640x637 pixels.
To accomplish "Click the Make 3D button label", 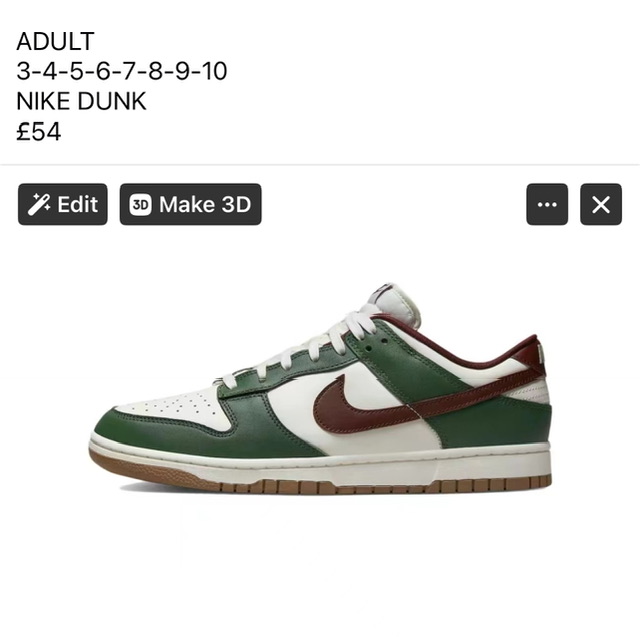I will tap(205, 204).
